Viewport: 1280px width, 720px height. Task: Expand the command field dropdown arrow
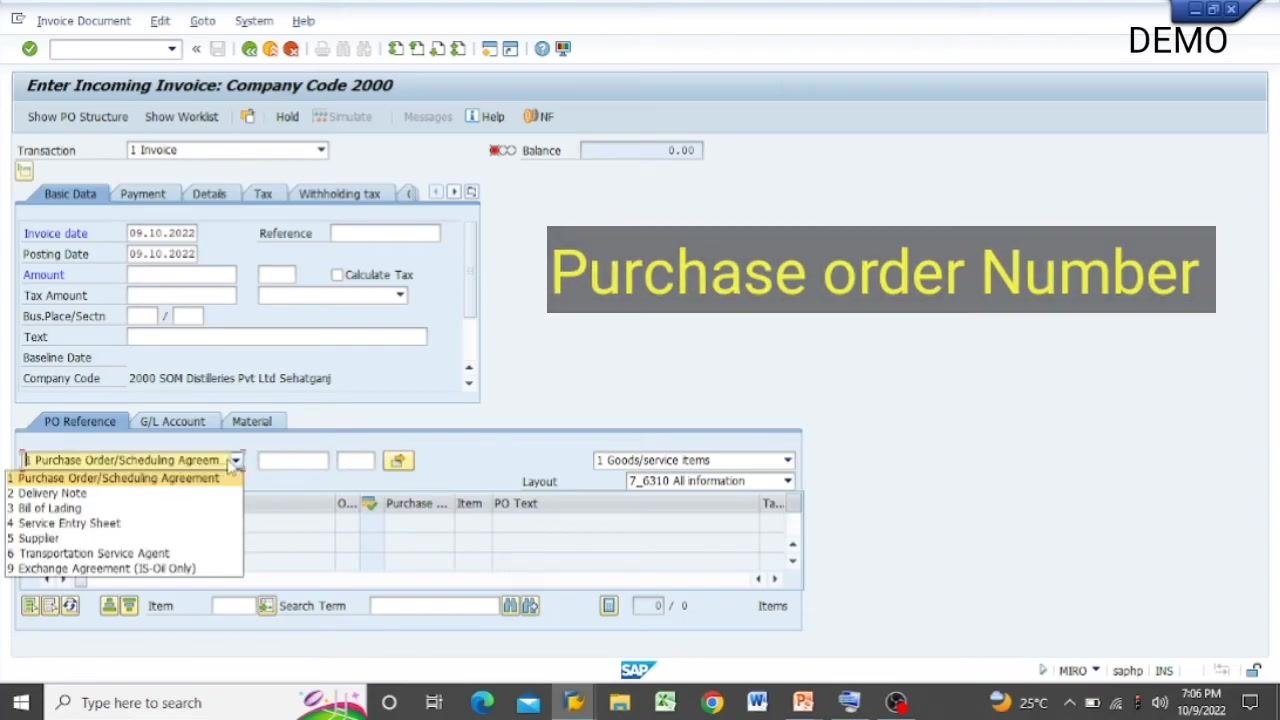click(x=172, y=49)
